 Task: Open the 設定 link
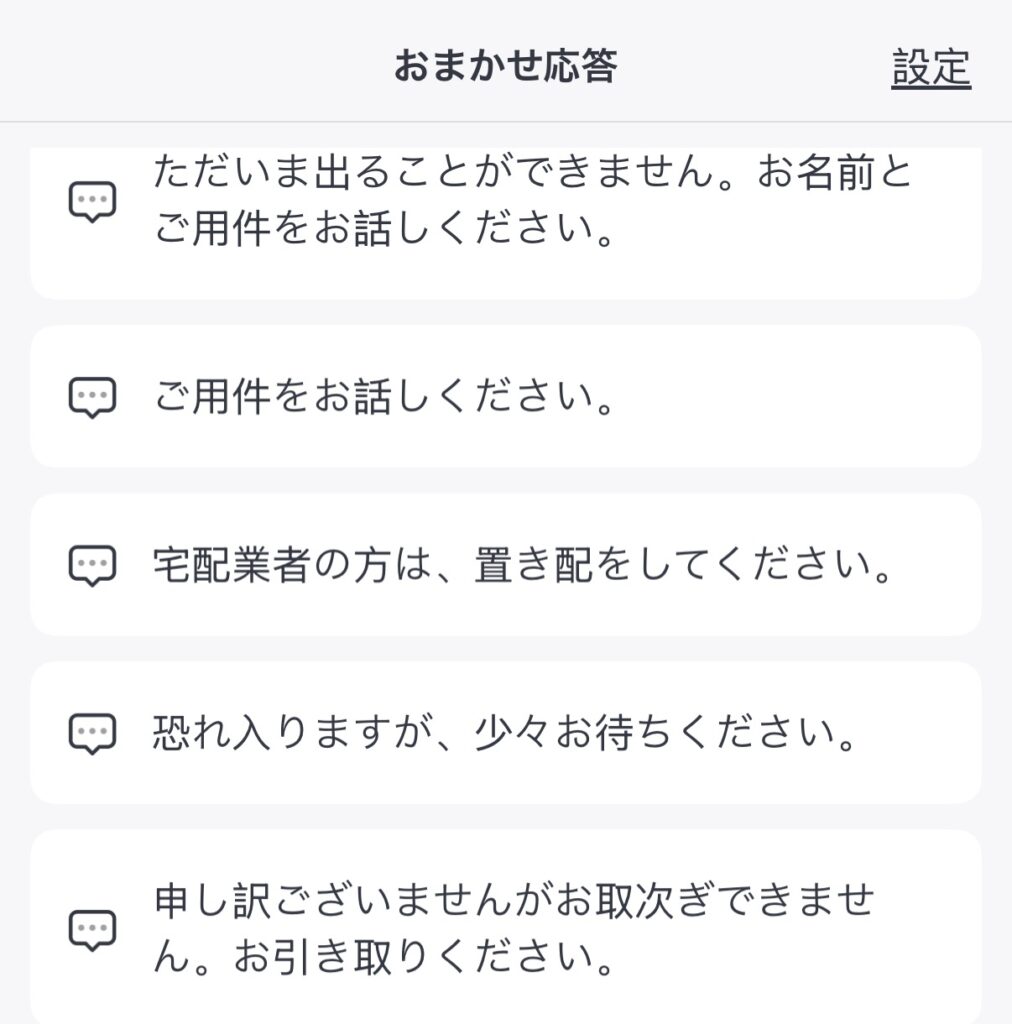point(931,68)
